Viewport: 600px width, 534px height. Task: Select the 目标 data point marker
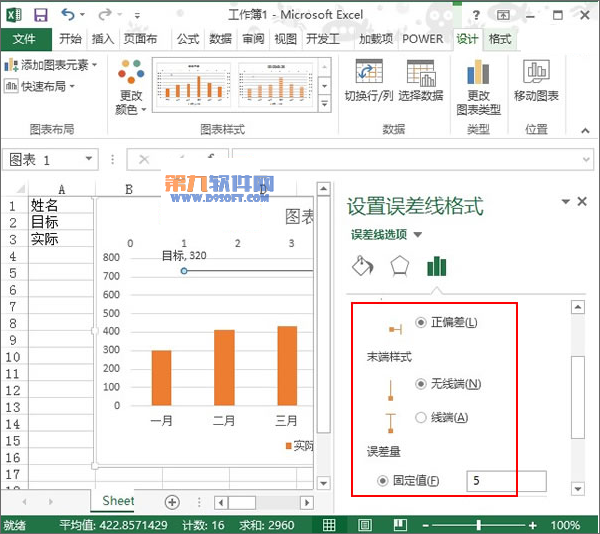(184, 271)
